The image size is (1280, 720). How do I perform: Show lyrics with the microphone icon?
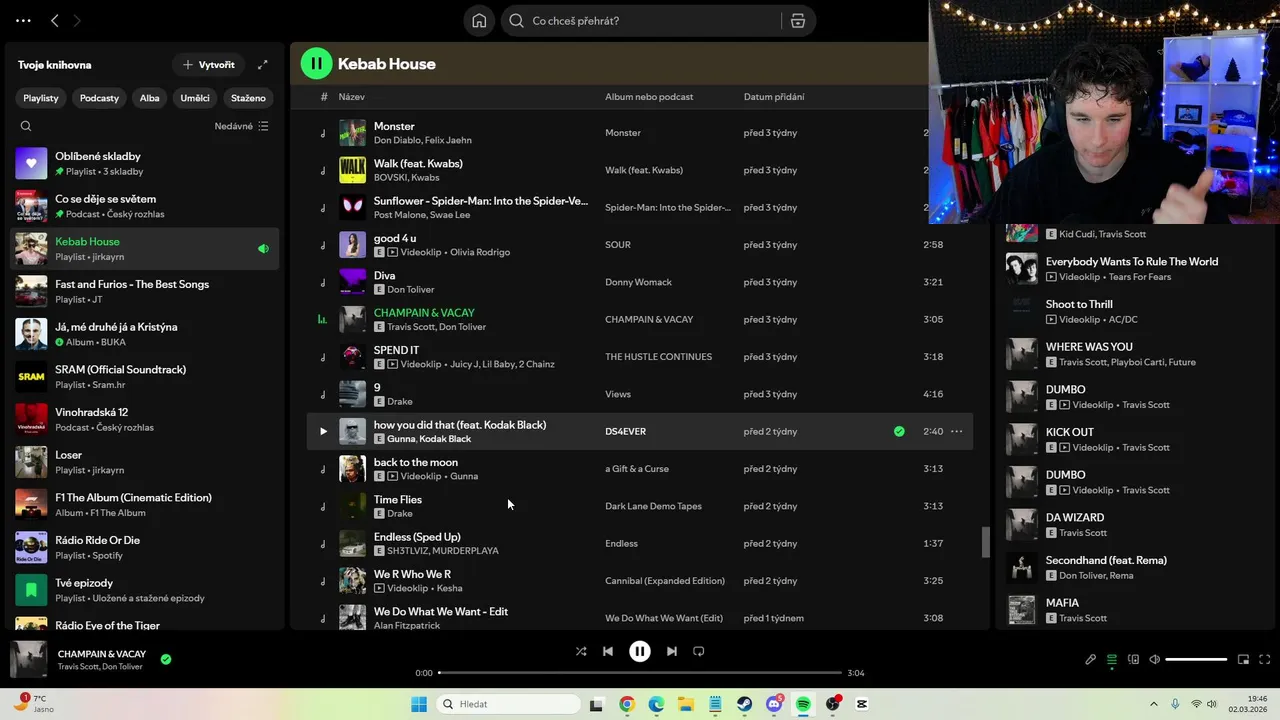click(x=1091, y=660)
